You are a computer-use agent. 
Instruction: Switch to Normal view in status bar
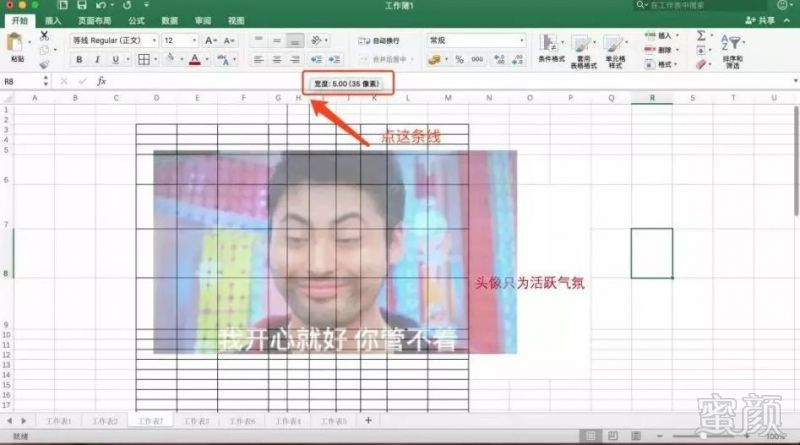(590, 436)
